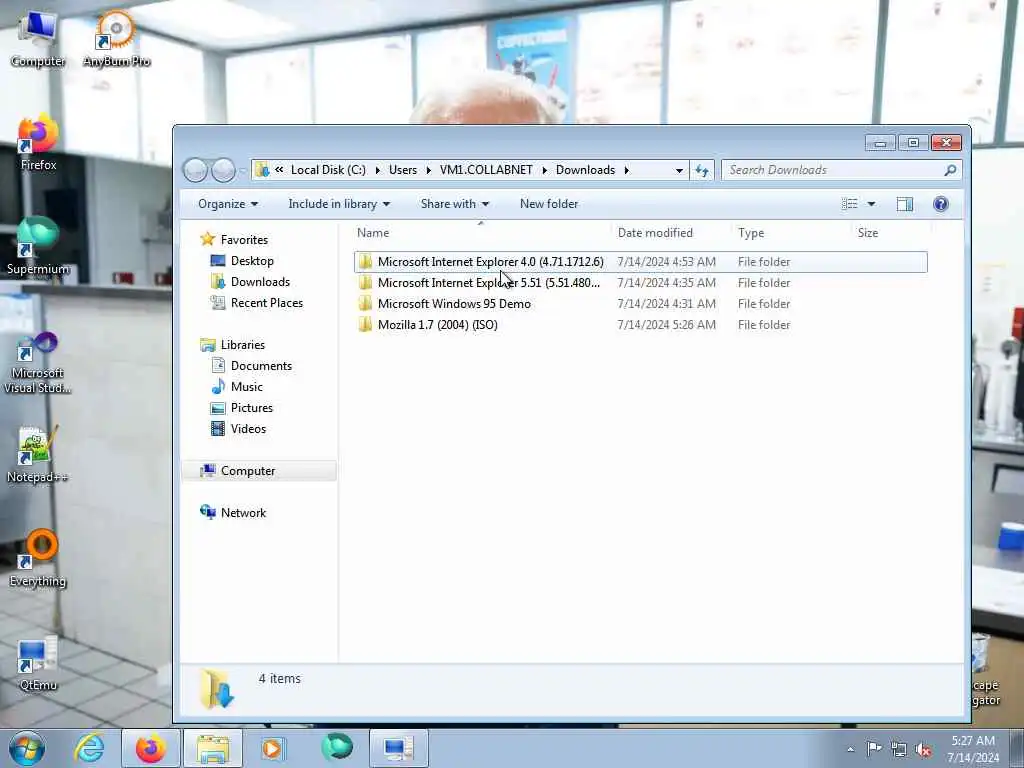
Task: Click the Explorer Forward navigation button
Action: (223, 170)
